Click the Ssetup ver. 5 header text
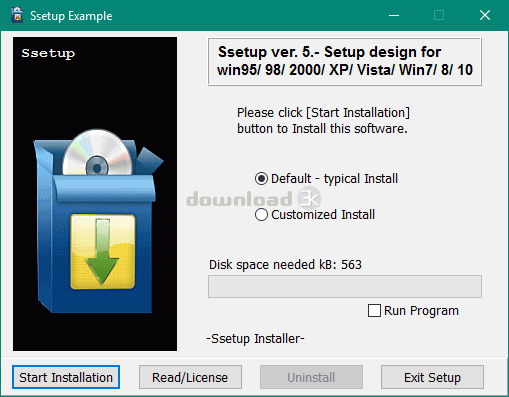 [x=345, y=61]
